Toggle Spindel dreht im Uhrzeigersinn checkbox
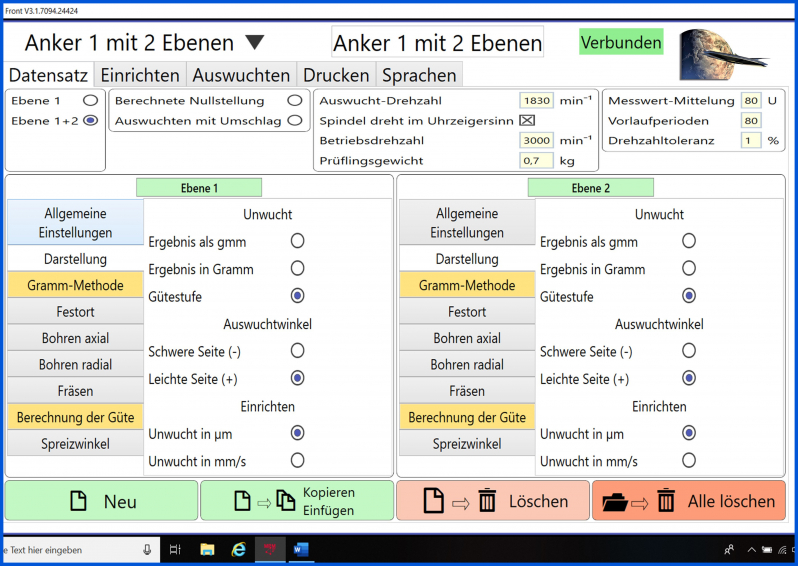798x566 pixels. 527,121
